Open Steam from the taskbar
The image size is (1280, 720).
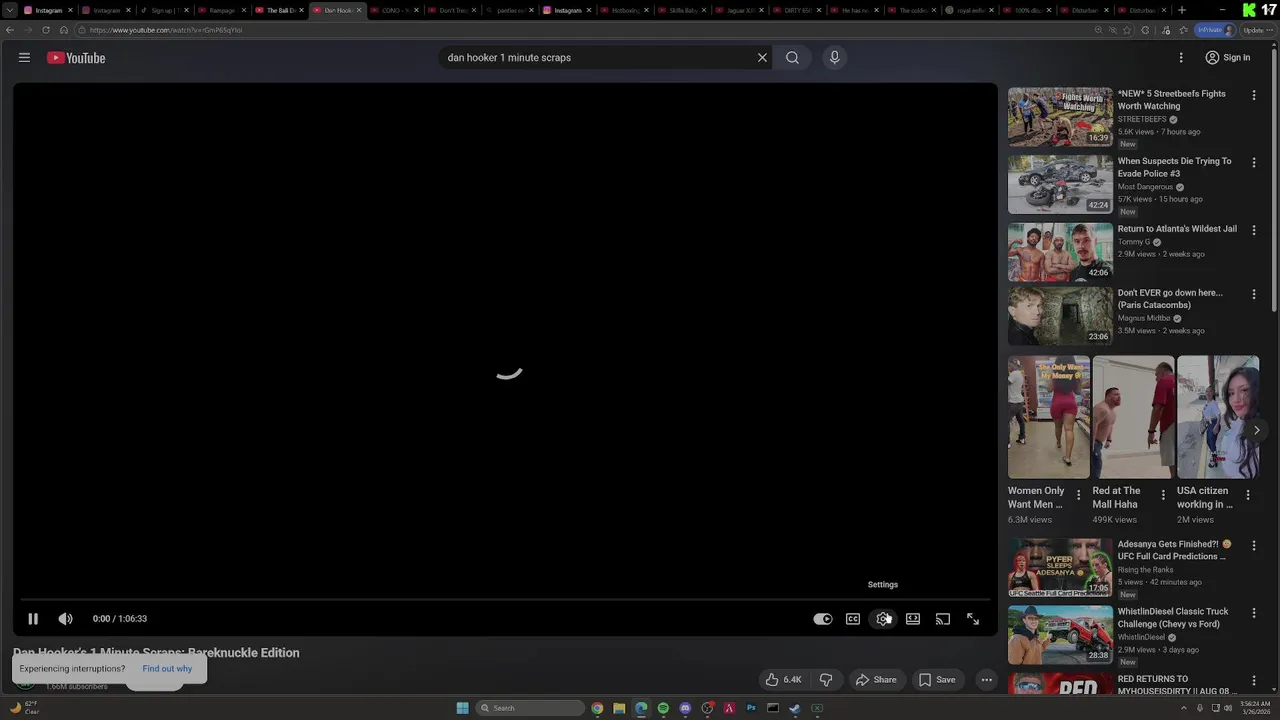pyautogui.click(x=795, y=708)
